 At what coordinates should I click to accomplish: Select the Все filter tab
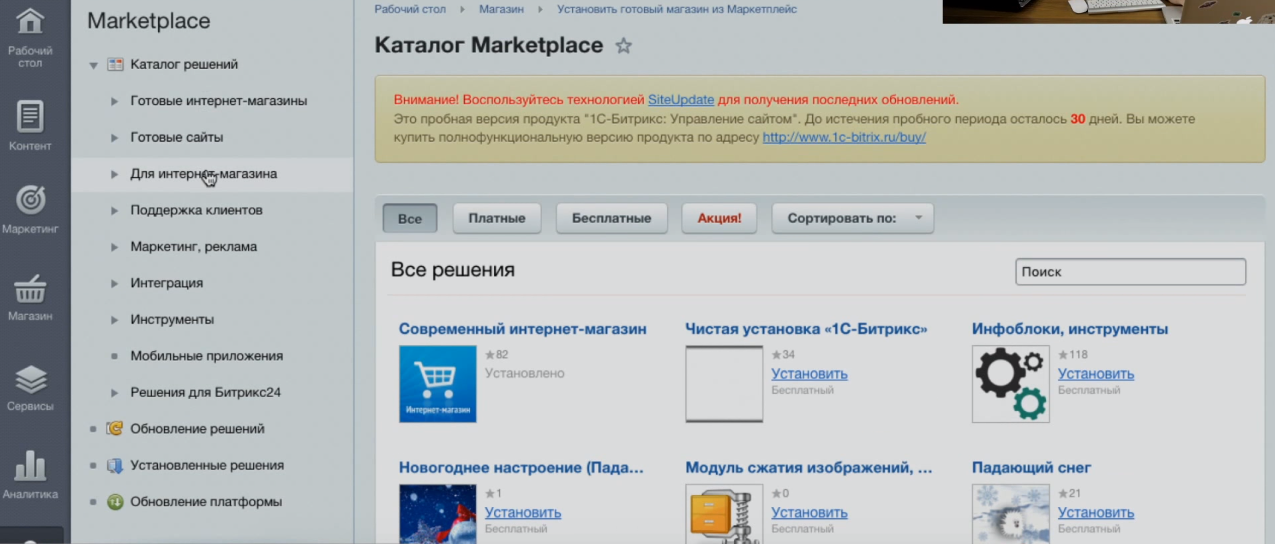410,218
